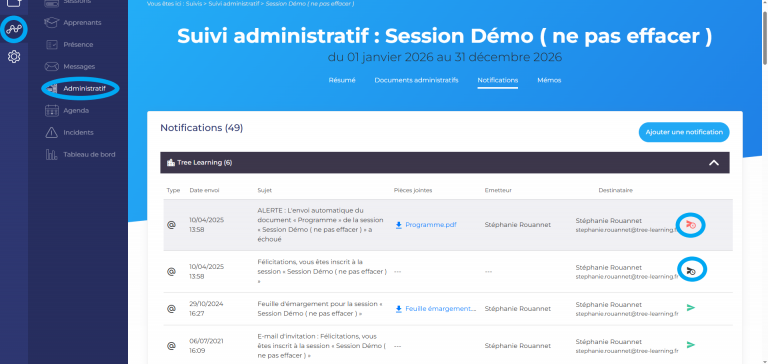
Task: Click the scheduled-send icon on 10/04/2025 Félicitations row
Action: click(691, 270)
